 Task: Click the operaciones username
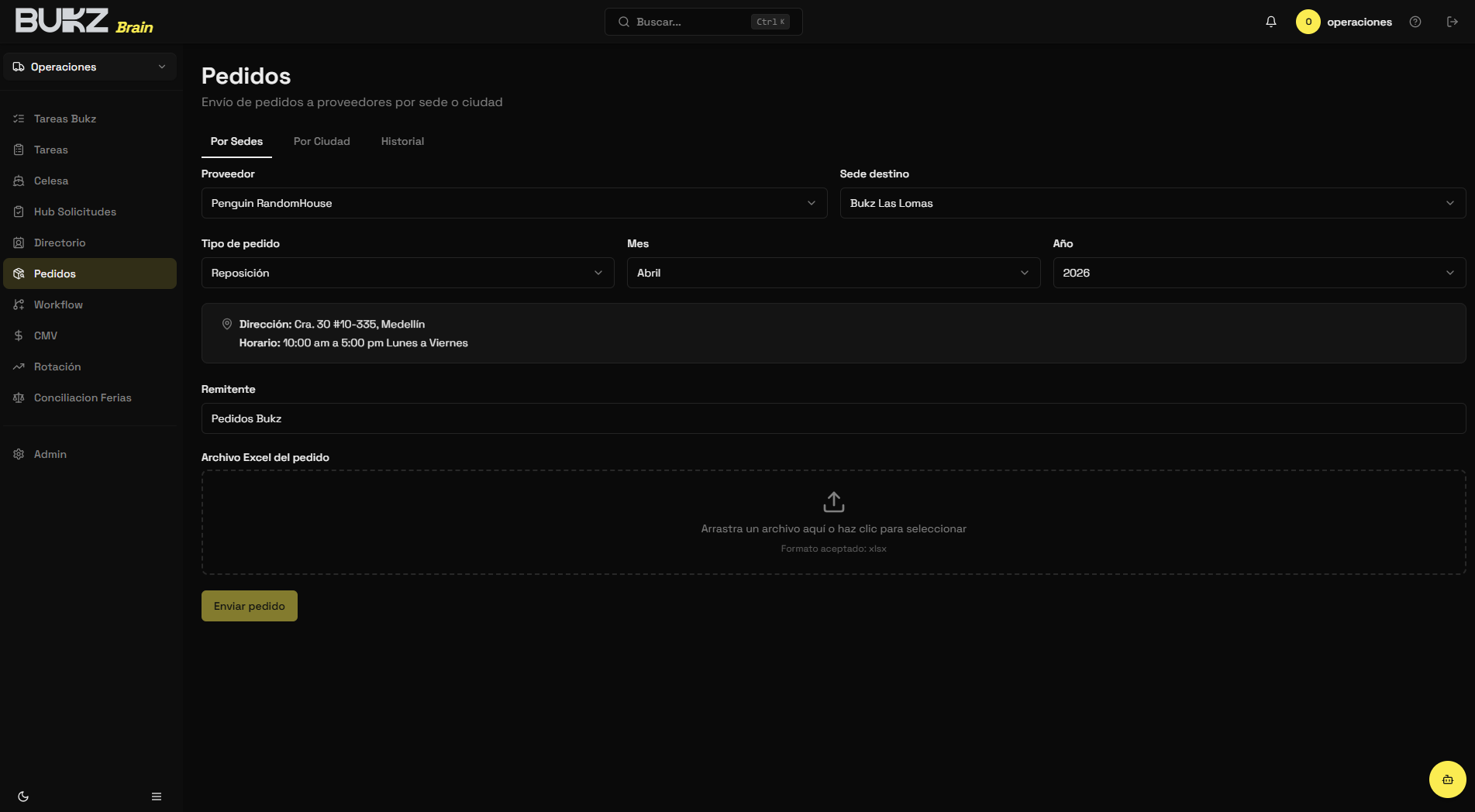click(x=1360, y=22)
